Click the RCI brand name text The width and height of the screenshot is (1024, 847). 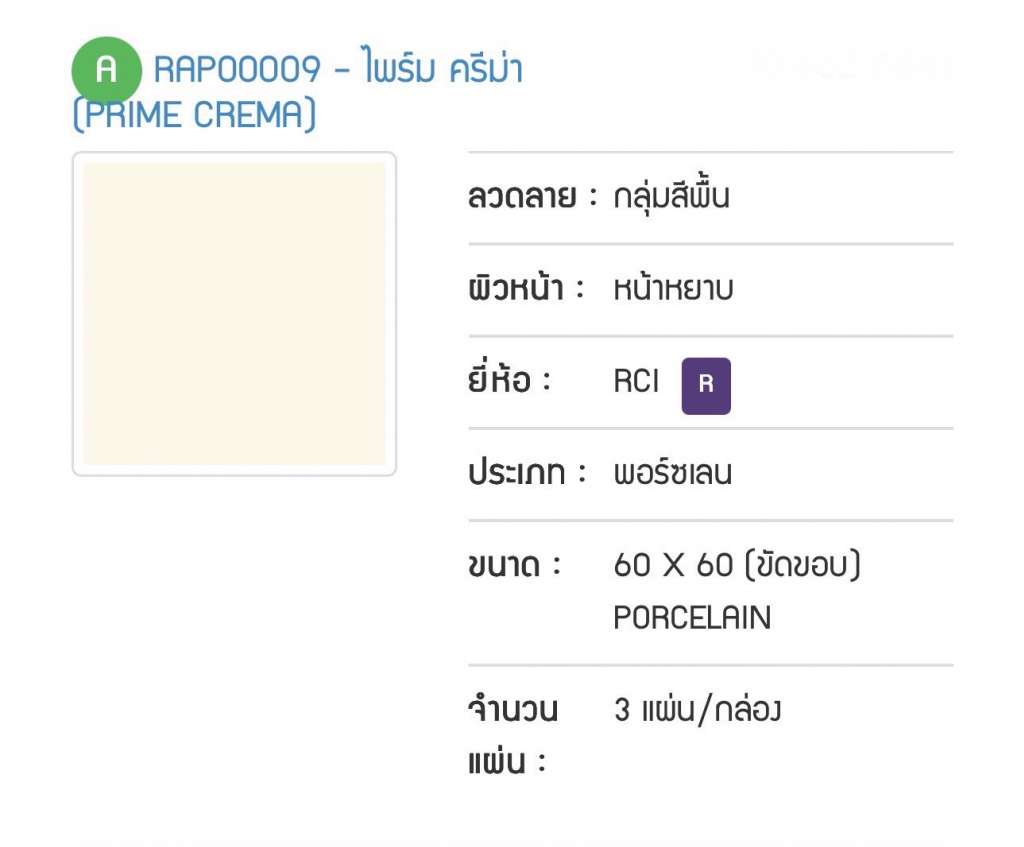(x=636, y=381)
